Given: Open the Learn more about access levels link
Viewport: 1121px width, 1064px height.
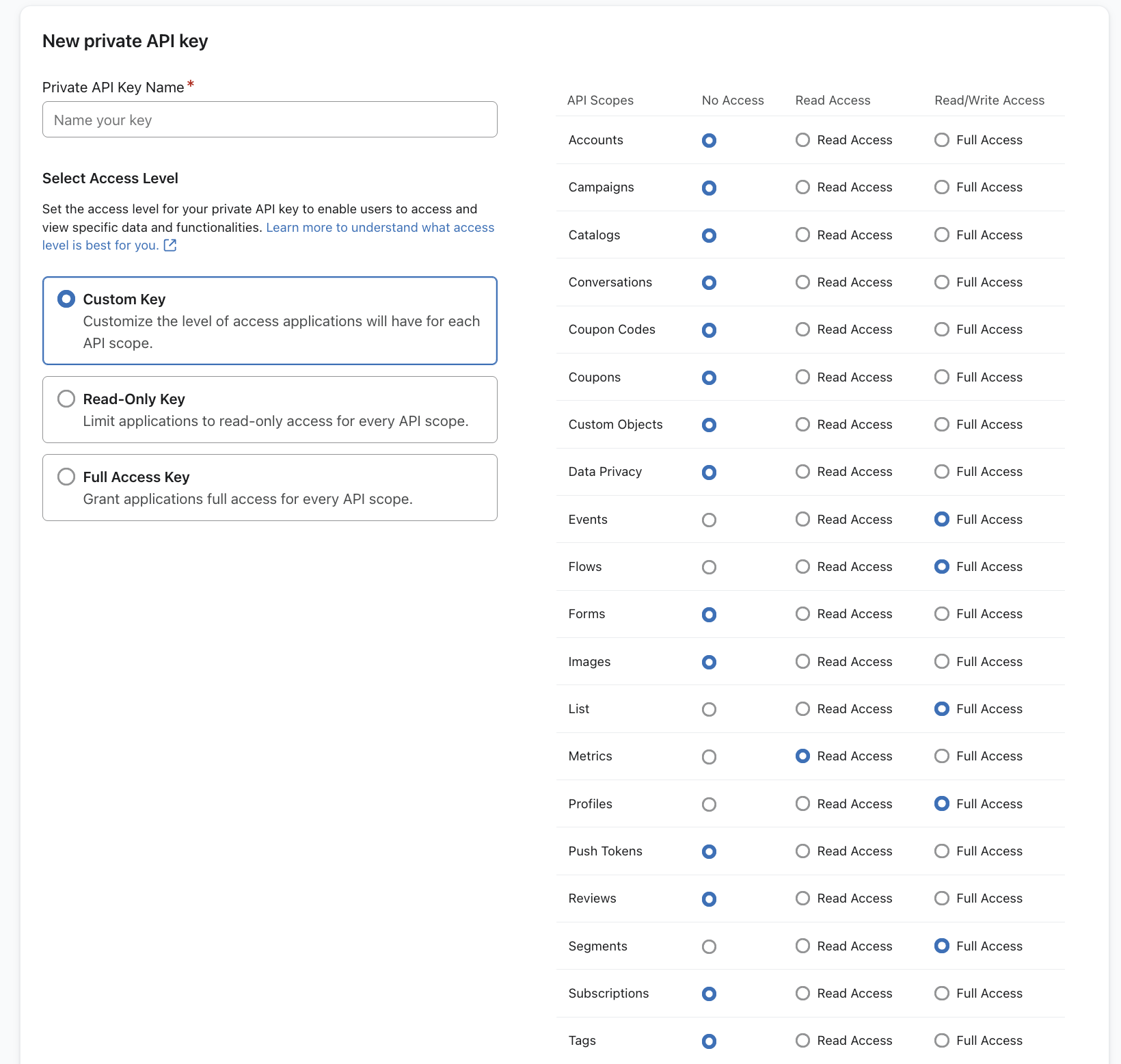Looking at the screenshot, I should click(x=379, y=228).
